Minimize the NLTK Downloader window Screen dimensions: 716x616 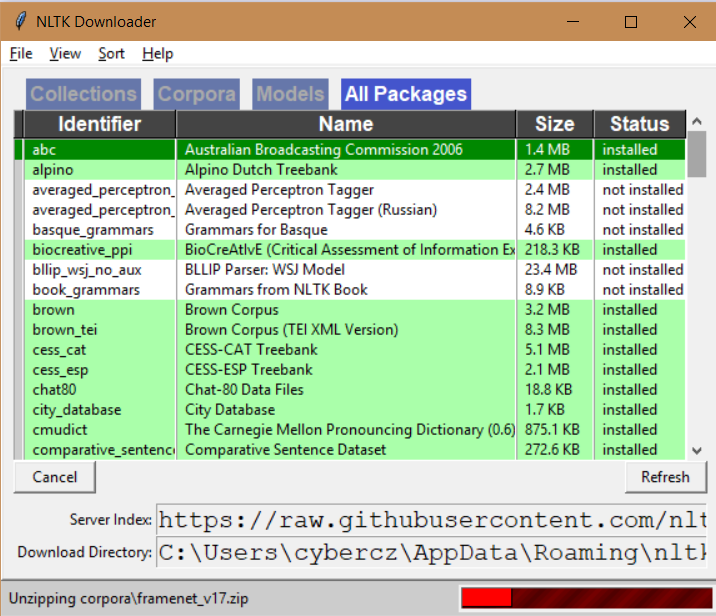573,21
